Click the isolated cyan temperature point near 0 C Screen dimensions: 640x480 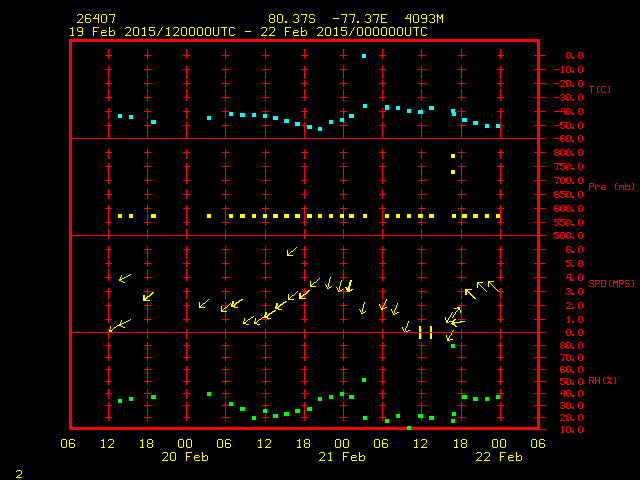tap(364, 56)
